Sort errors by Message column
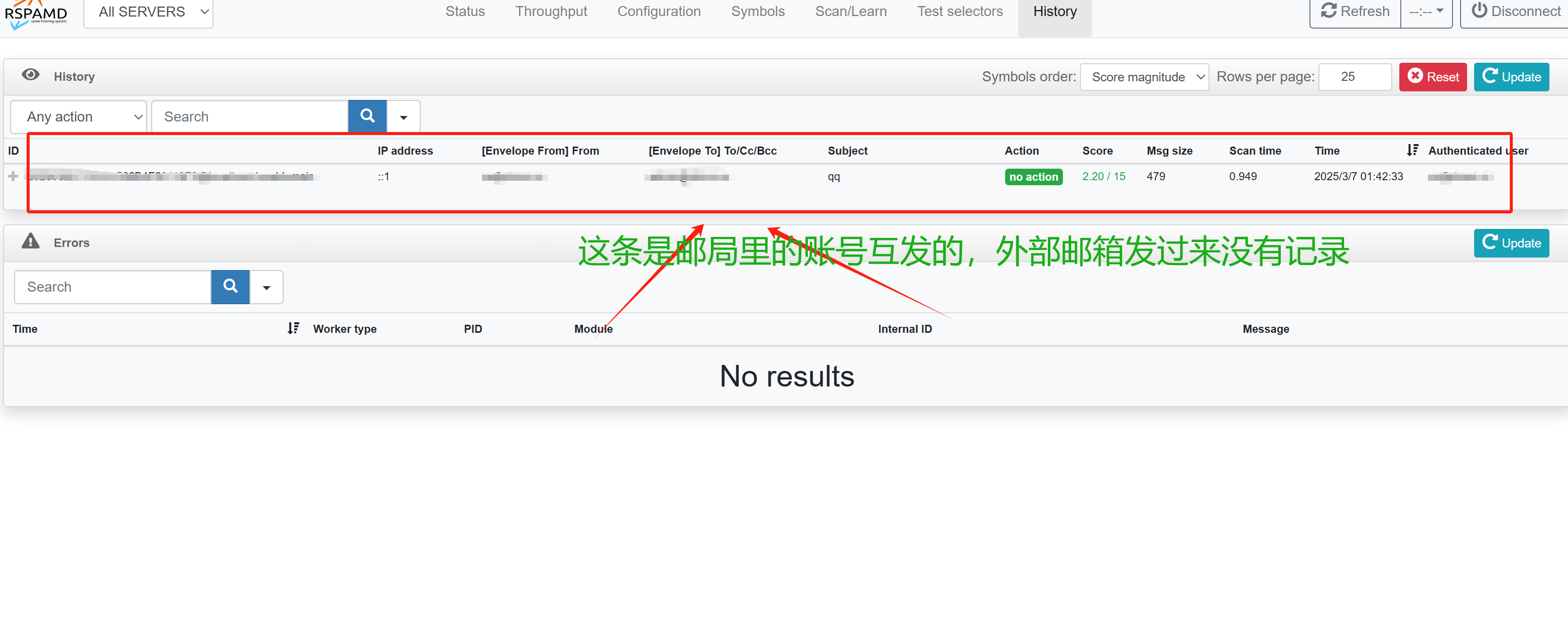Image resolution: width=1568 pixels, height=634 pixels. (x=1265, y=329)
